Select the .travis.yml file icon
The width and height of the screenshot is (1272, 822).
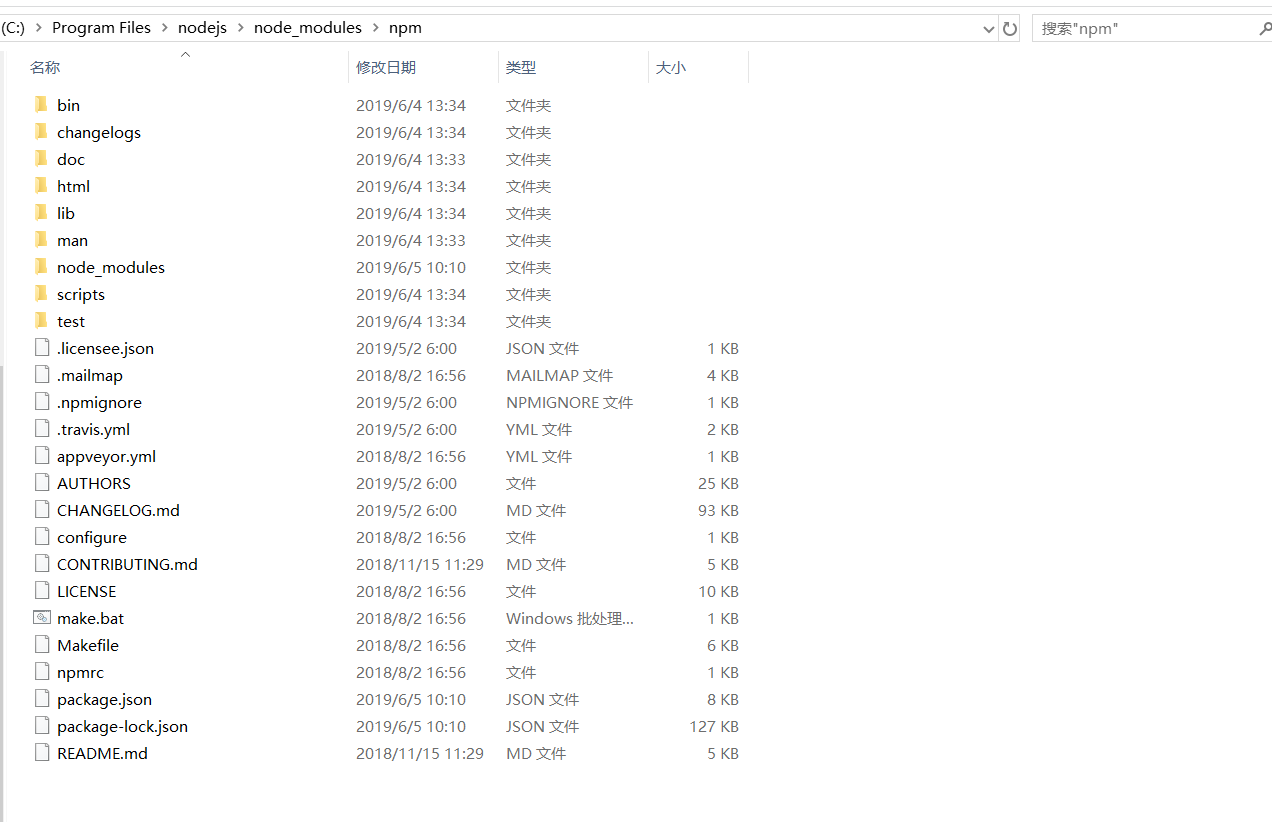point(41,429)
